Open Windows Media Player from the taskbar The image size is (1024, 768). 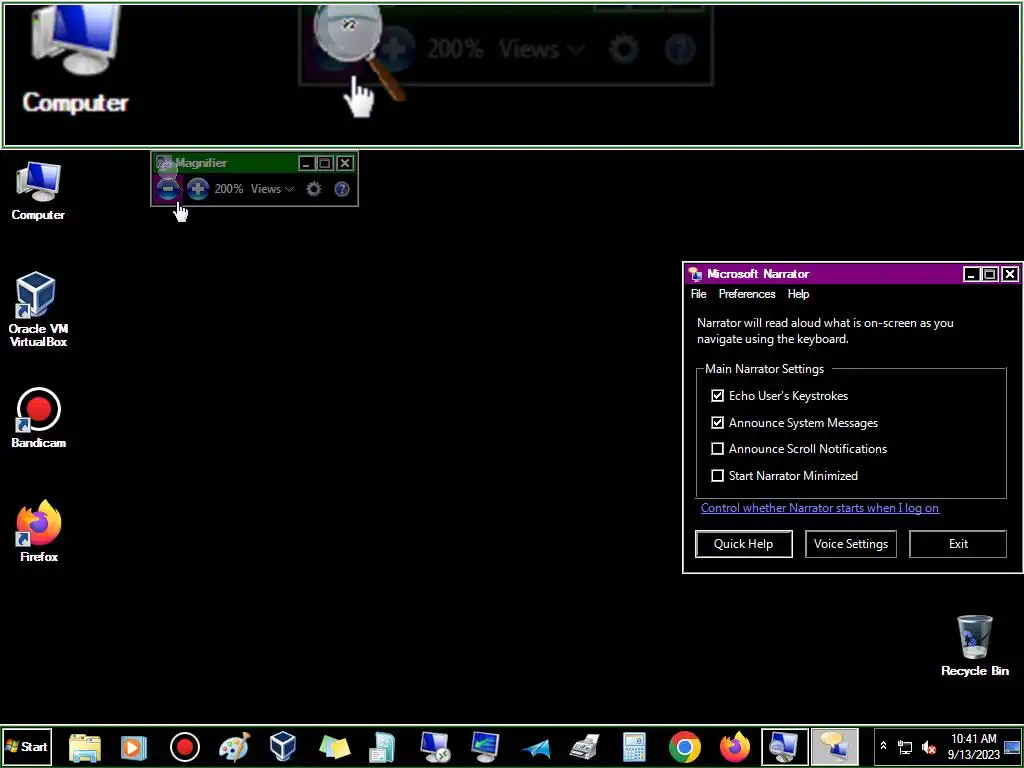tap(133, 747)
